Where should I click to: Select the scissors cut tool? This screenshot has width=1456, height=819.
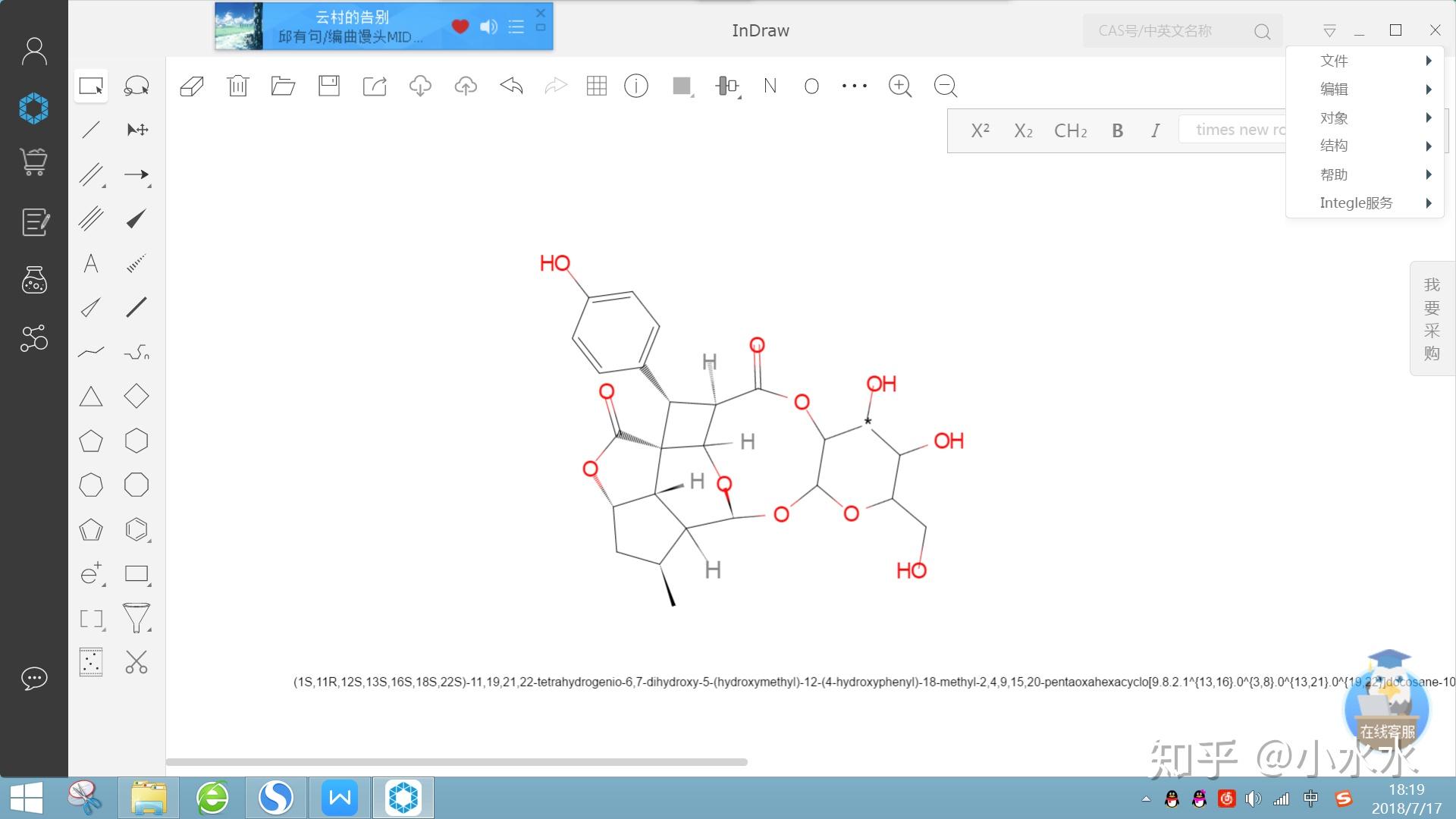pyautogui.click(x=136, y=661)
